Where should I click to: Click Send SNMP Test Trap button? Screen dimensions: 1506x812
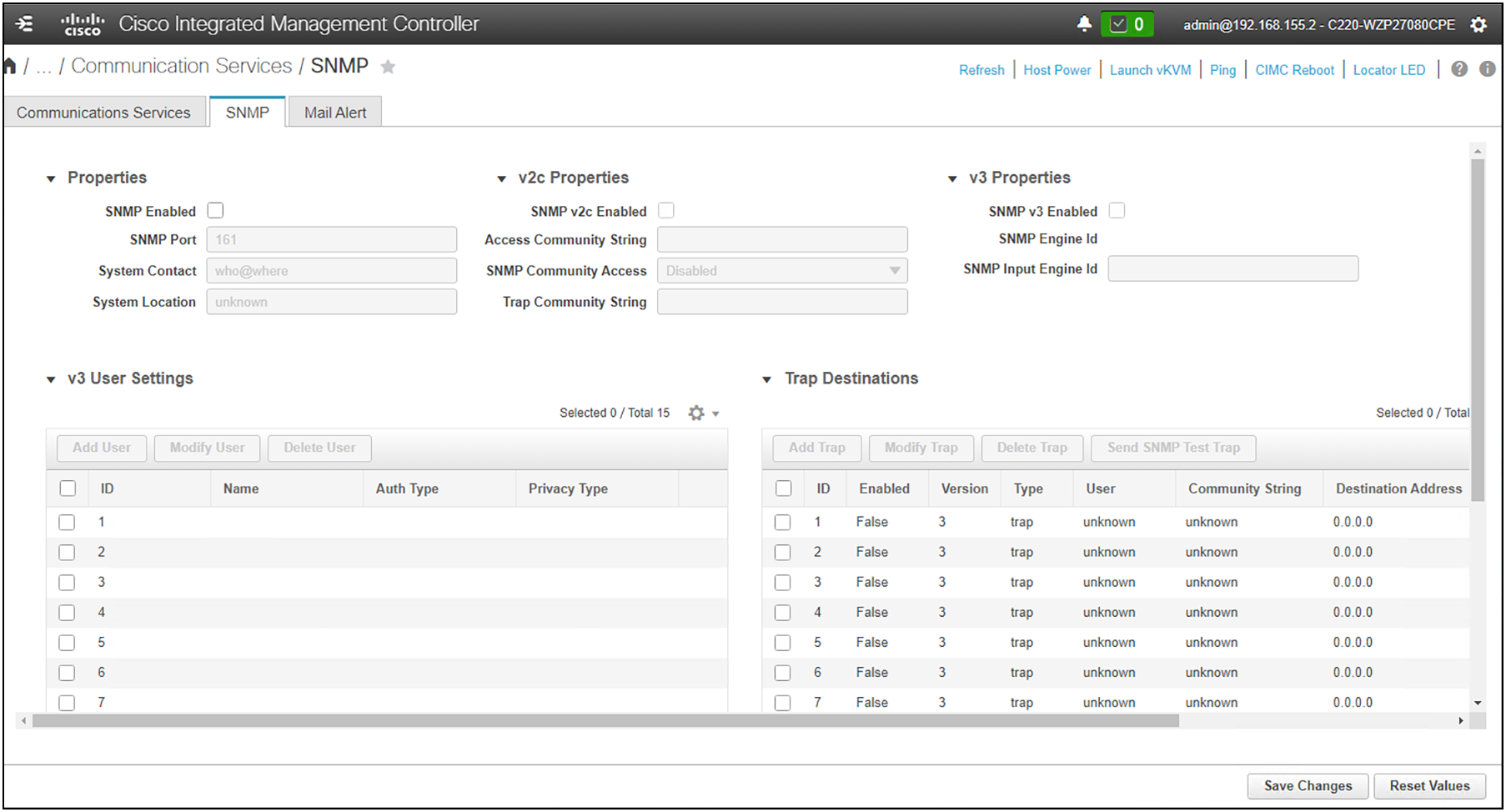[x=1174, y=448]
